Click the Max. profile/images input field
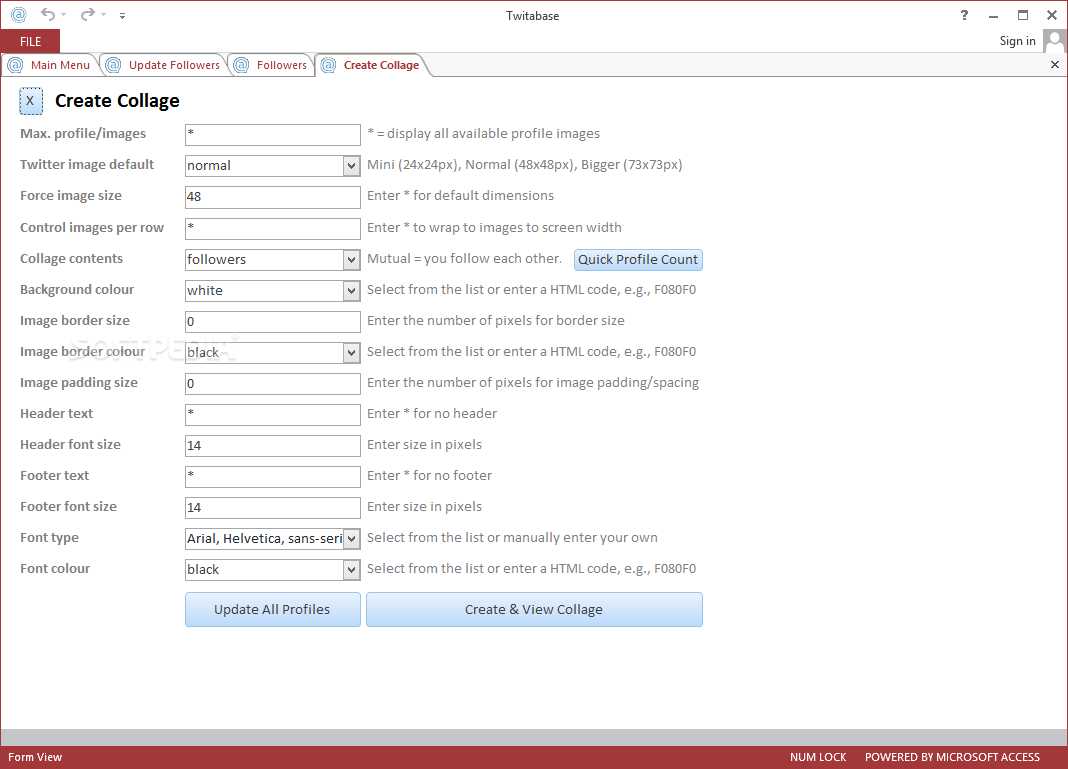The width and height of the screenshot is (1068, 769). tap(272, 134)
